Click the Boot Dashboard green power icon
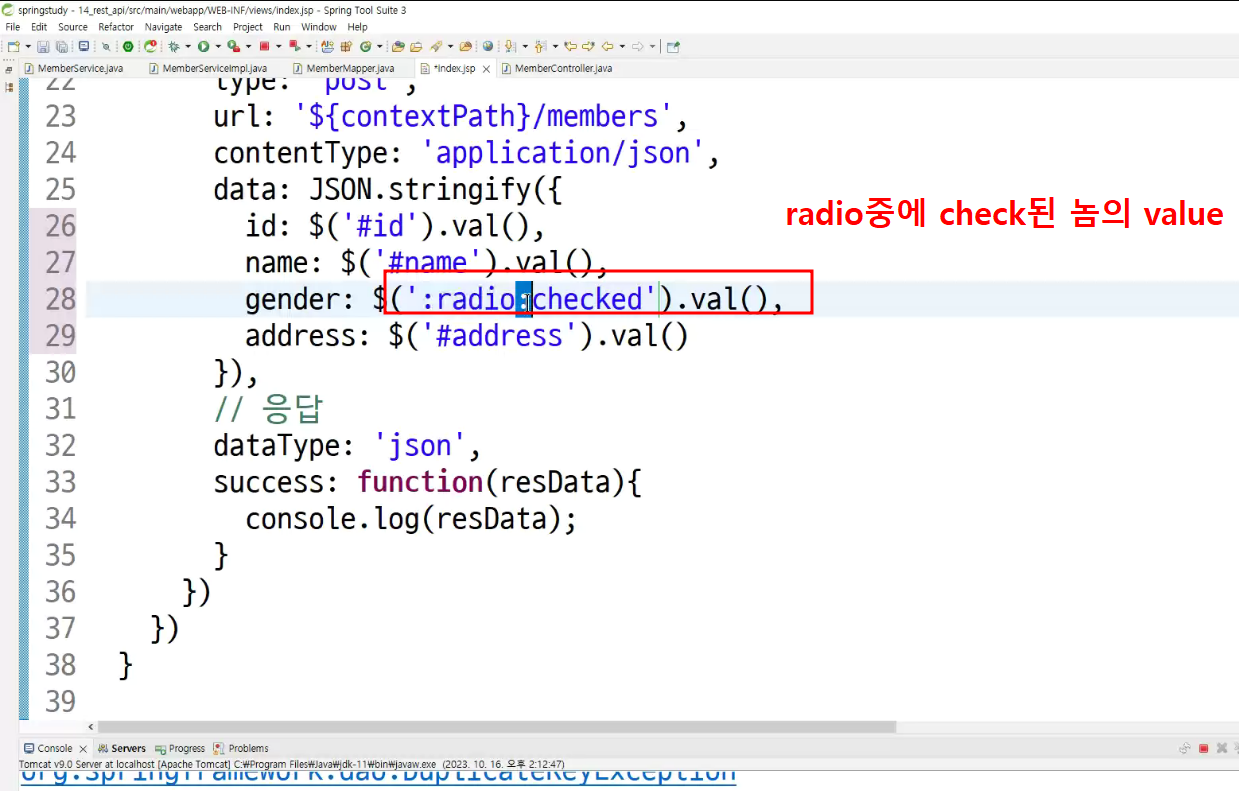 click(x=128, y=46)
